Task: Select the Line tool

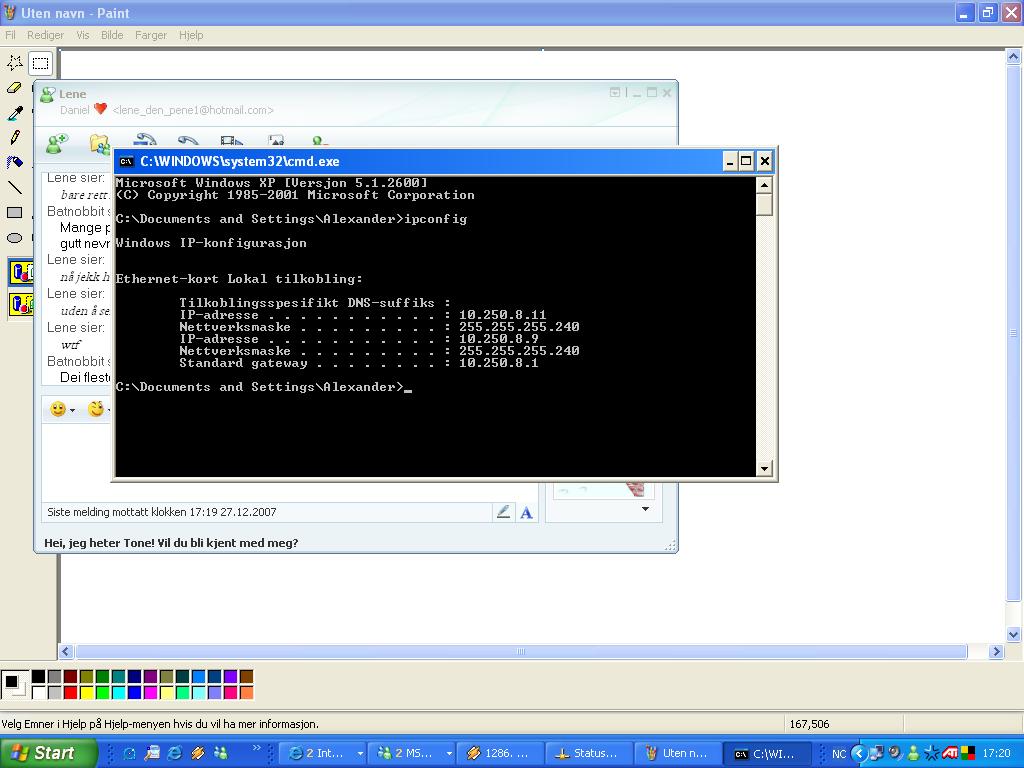Action: pyautogui.click(x=14, y=187)
